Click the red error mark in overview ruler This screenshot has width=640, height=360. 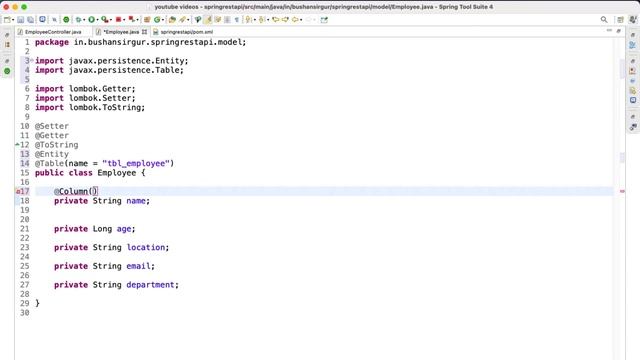(x=622, y=191)
